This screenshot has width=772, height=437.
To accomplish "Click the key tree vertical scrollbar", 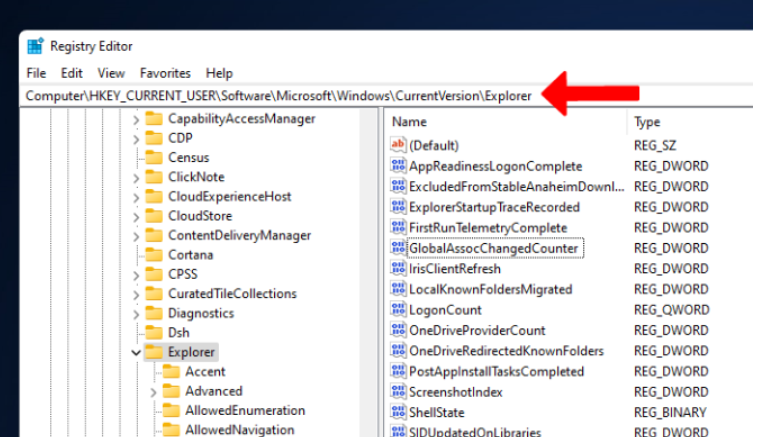I will 369,272.
